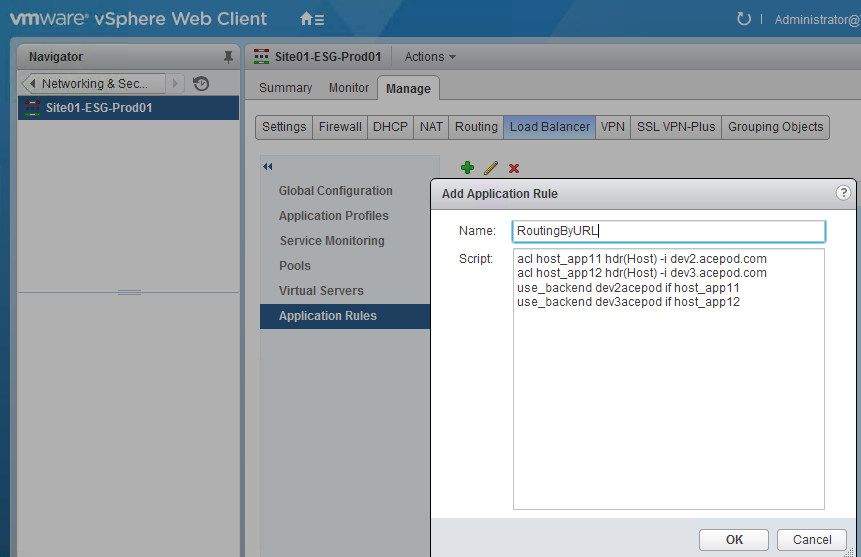Open the Routing sub-tab
This screenshot has width=861, height=557.
[476, 127]
